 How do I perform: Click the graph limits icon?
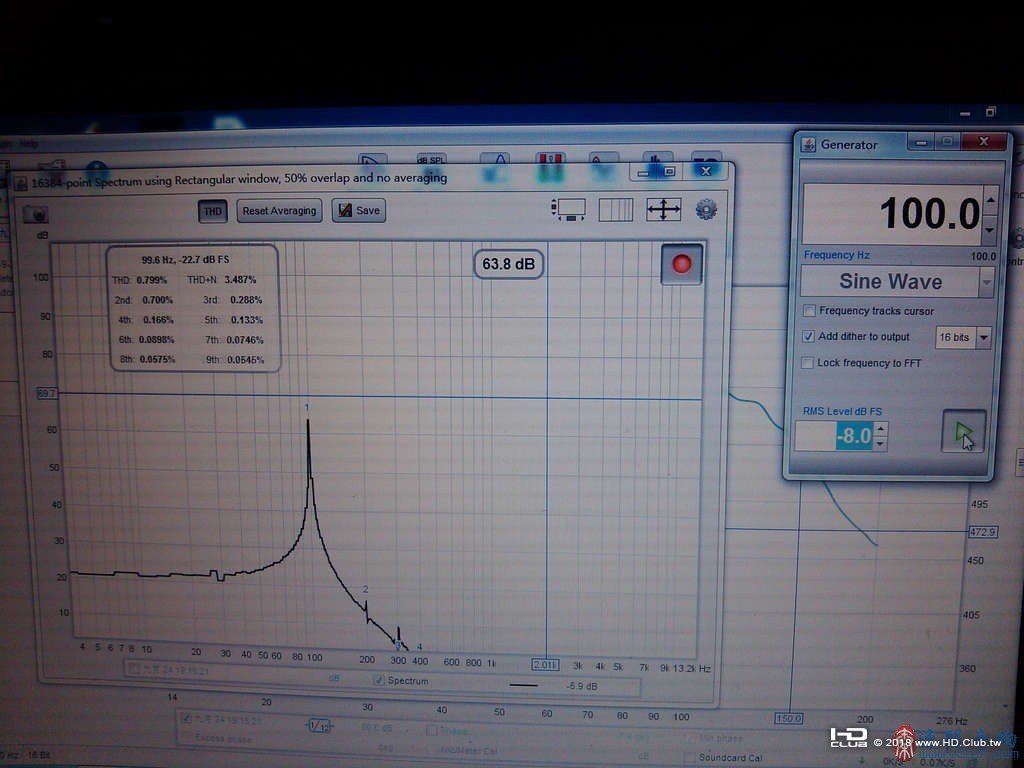tap(568, 210)
